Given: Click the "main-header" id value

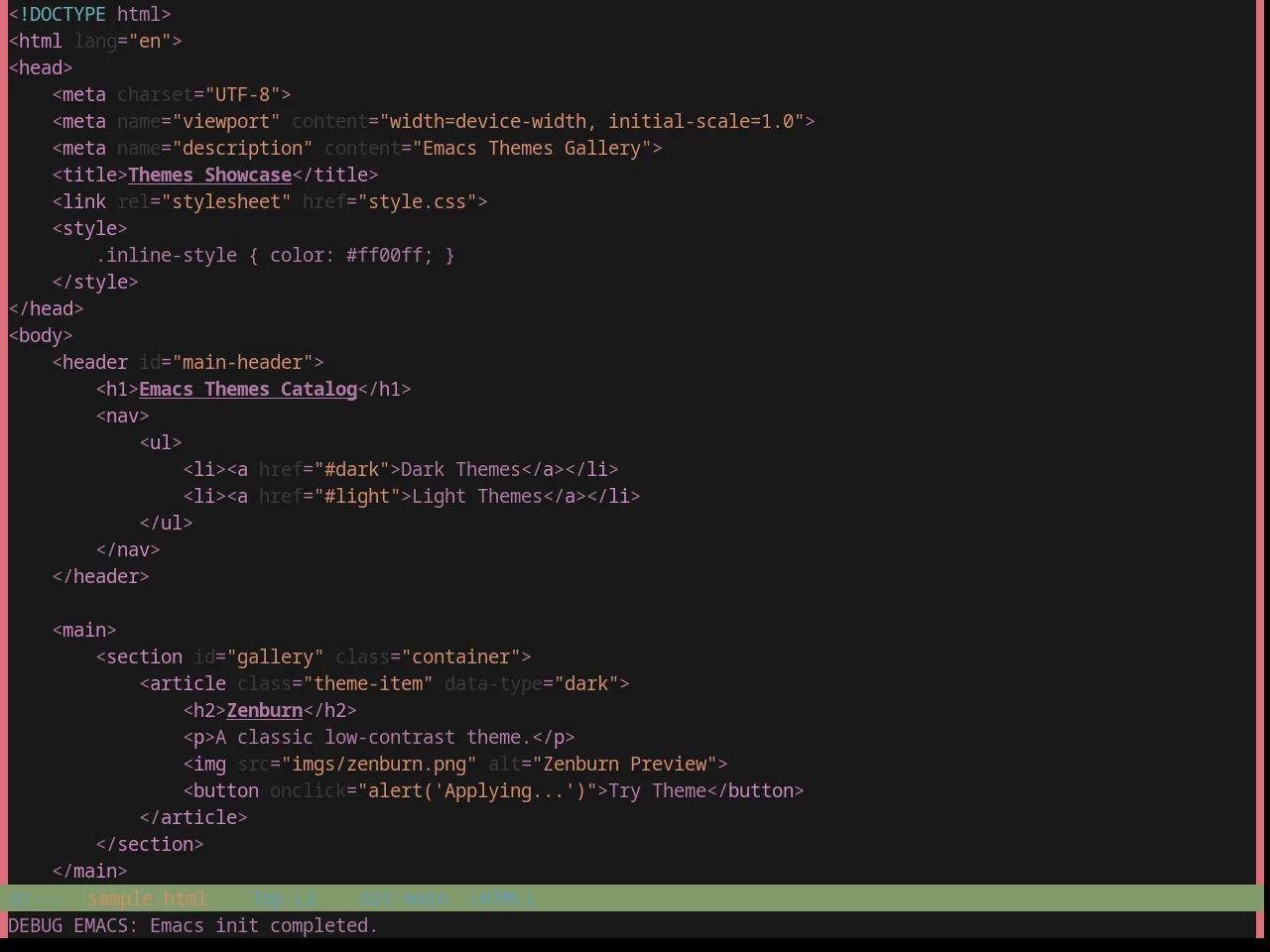Looking at the screenshot, I should click(x=243, y=362).
